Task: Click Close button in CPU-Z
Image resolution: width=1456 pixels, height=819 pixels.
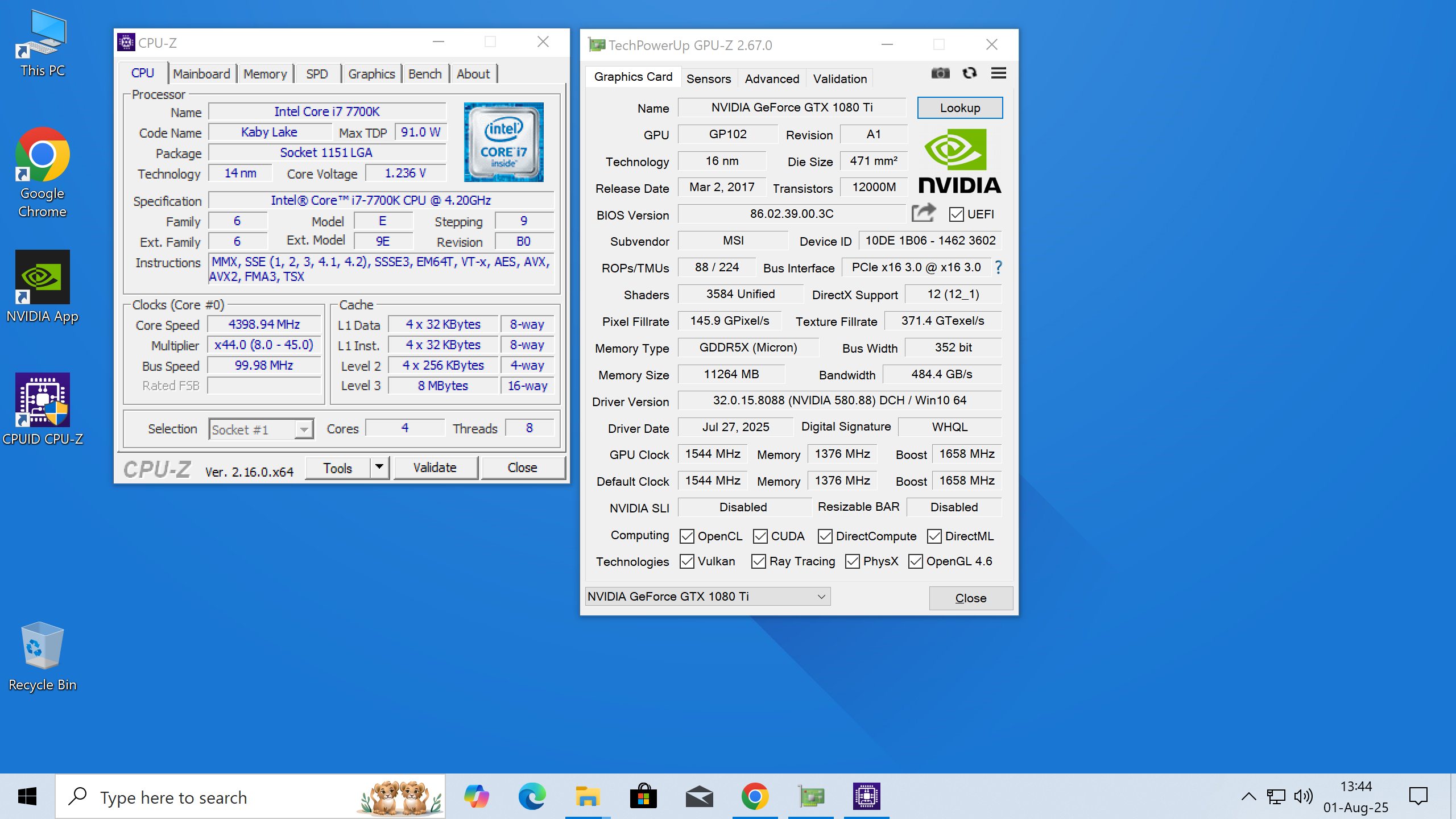Action: 523,468
